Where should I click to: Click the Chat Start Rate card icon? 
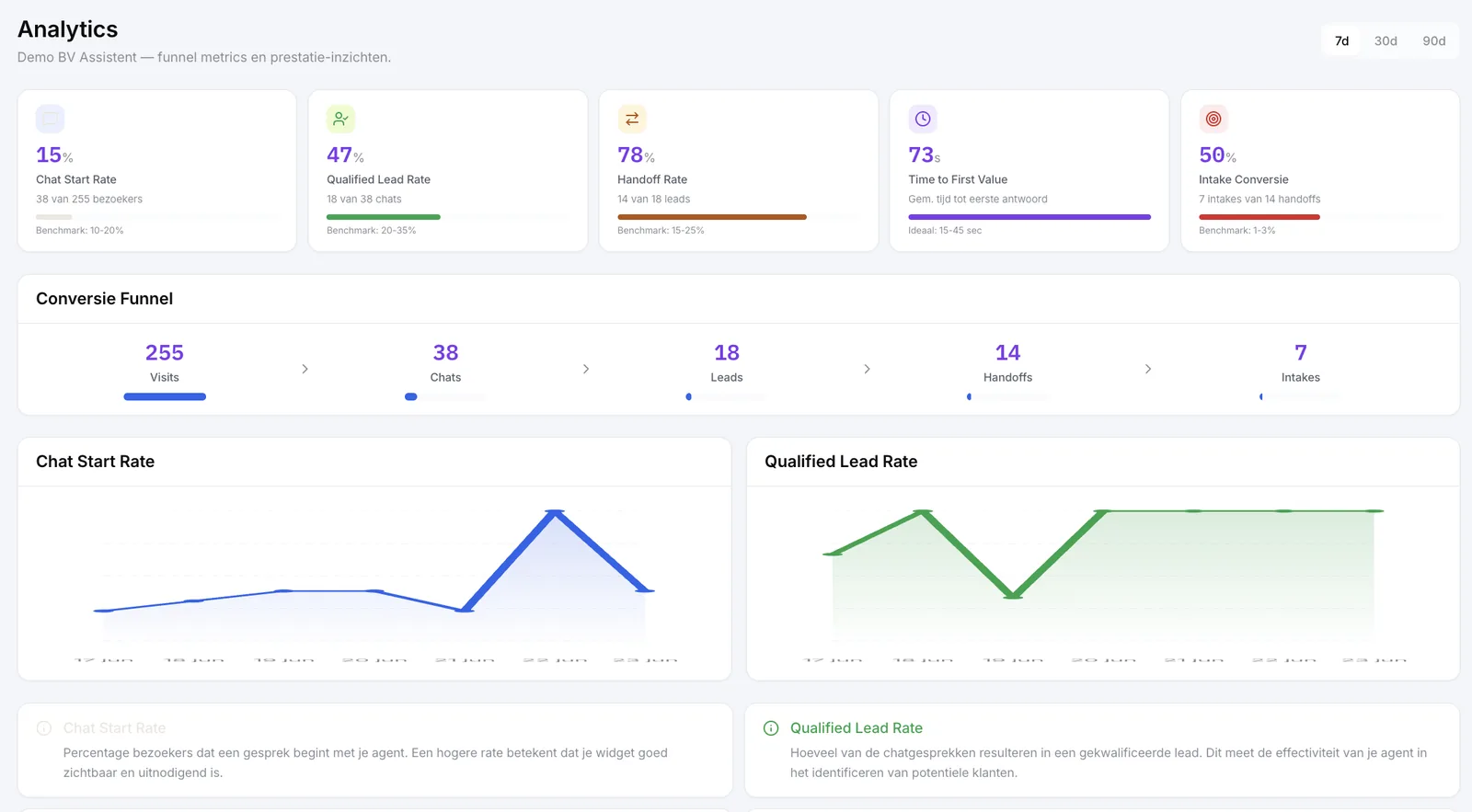(50, 119)
